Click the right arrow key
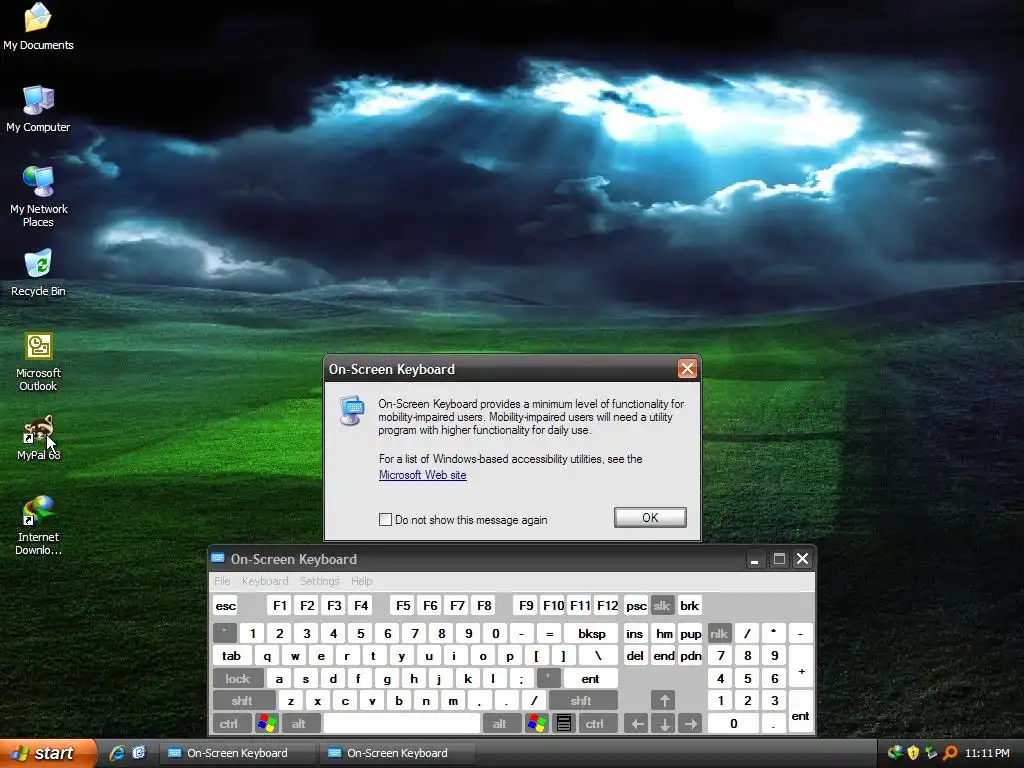 pyautogui.click(x=690, y=724)
